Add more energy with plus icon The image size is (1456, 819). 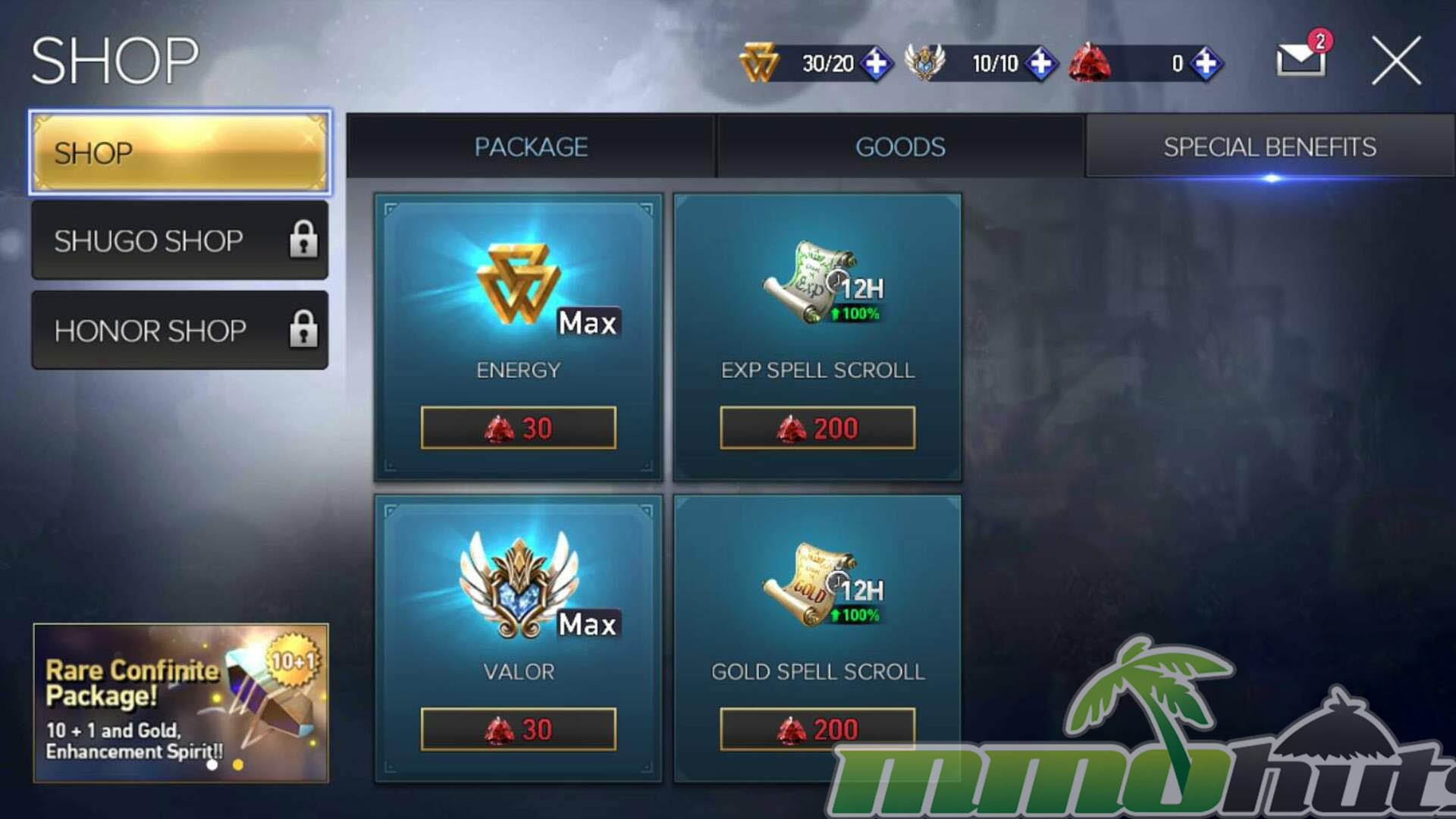(x=877, y=63)
